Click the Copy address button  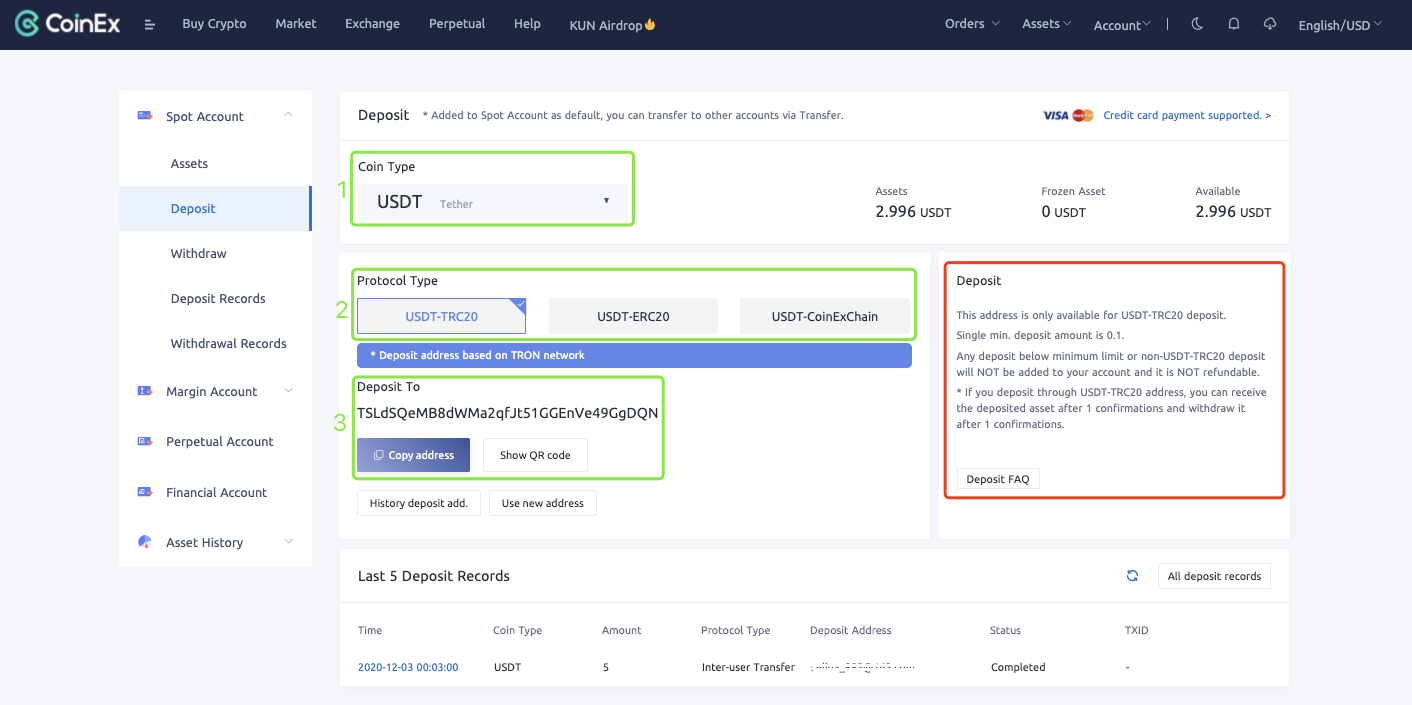pos(413,455)
